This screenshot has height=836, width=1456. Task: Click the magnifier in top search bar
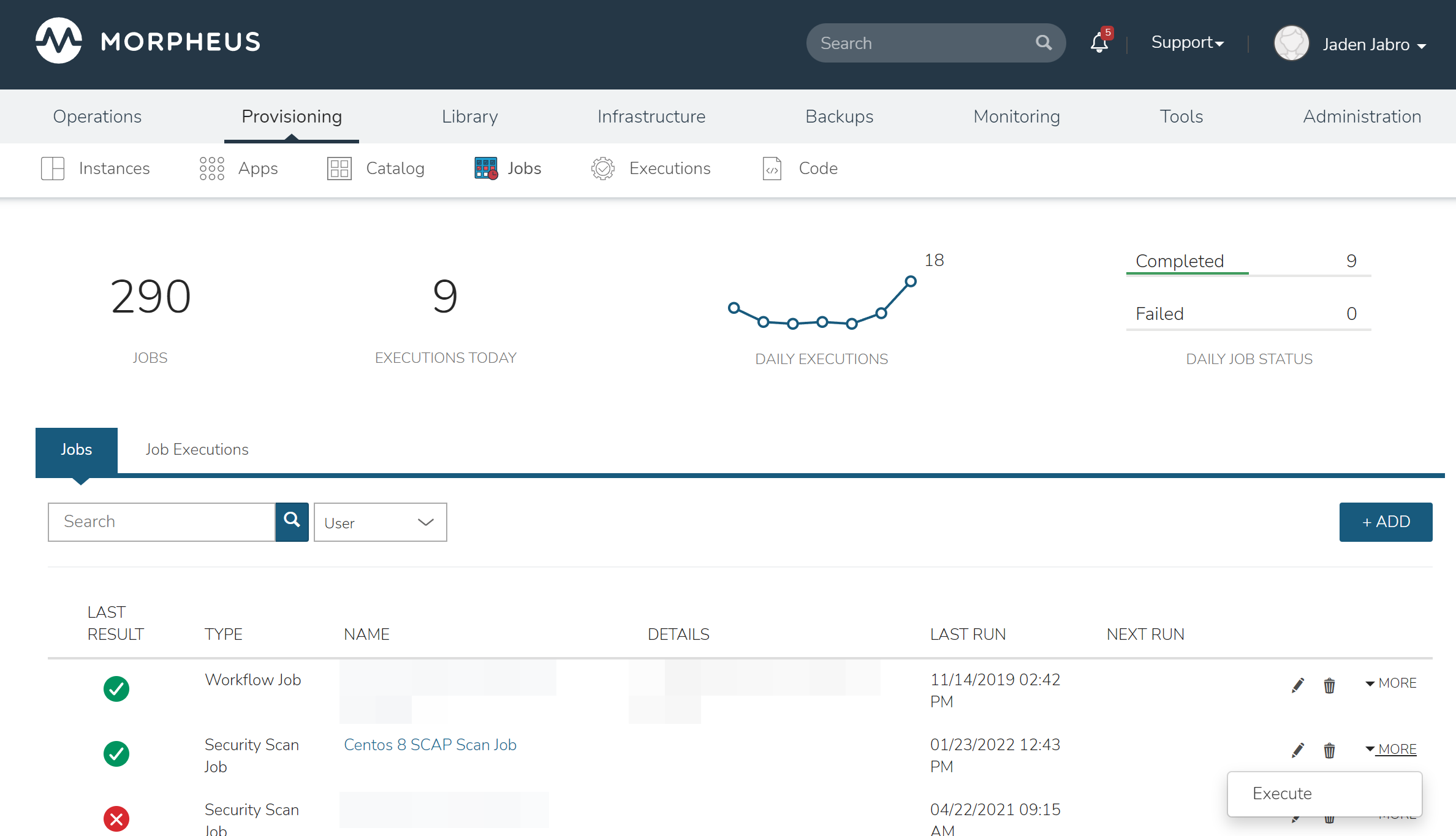(1044, 43)
